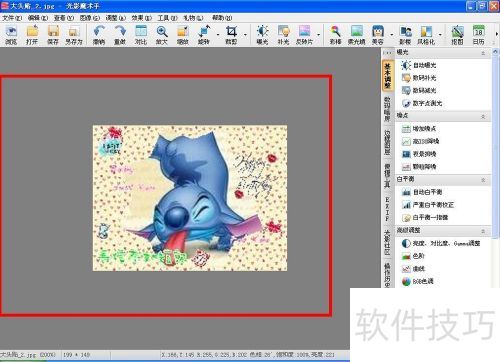Viewport: 500px width, 362px height.
Task: Click the 高ISO降噪 option
Action: [420, 142]
